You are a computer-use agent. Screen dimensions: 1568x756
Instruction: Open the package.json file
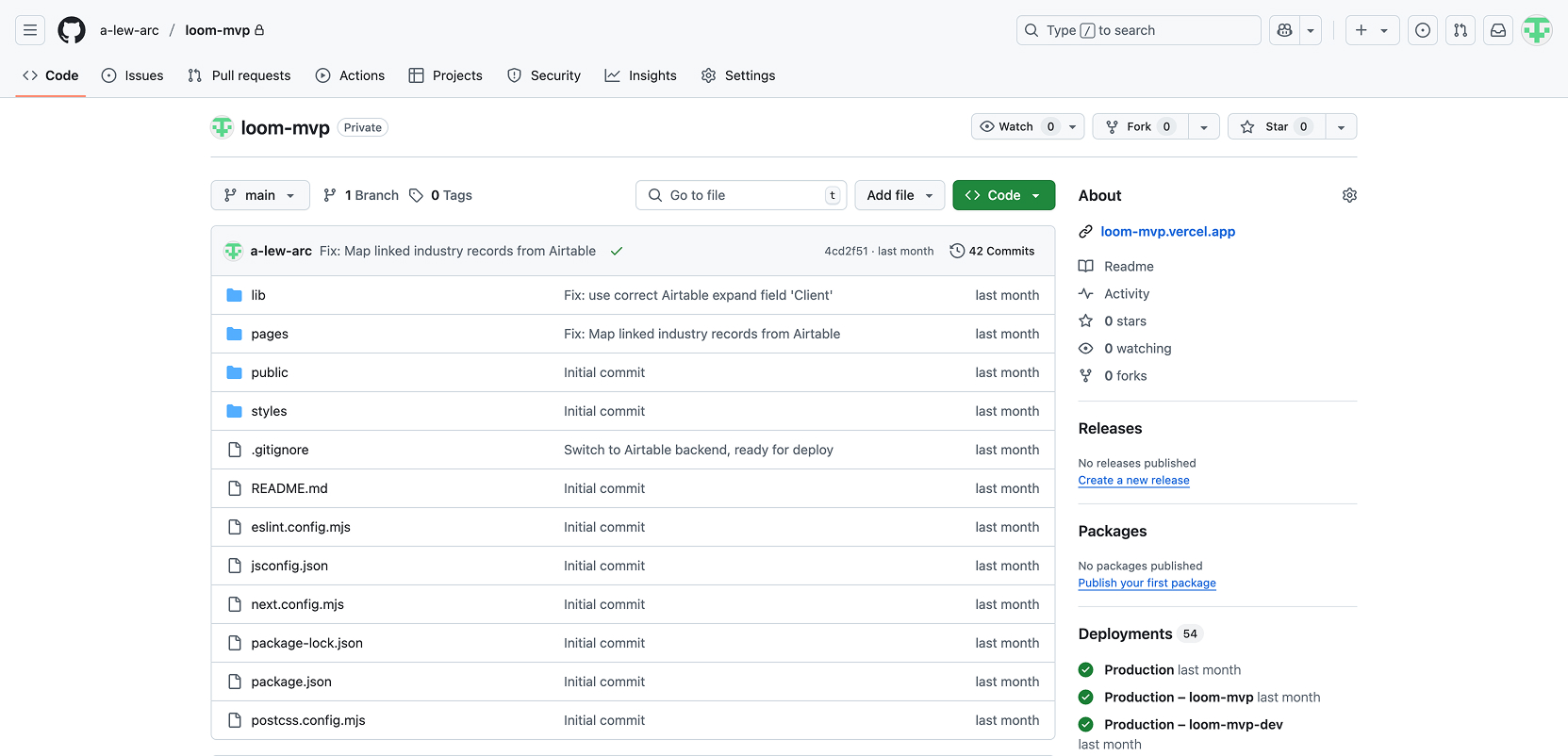point(291,682)
